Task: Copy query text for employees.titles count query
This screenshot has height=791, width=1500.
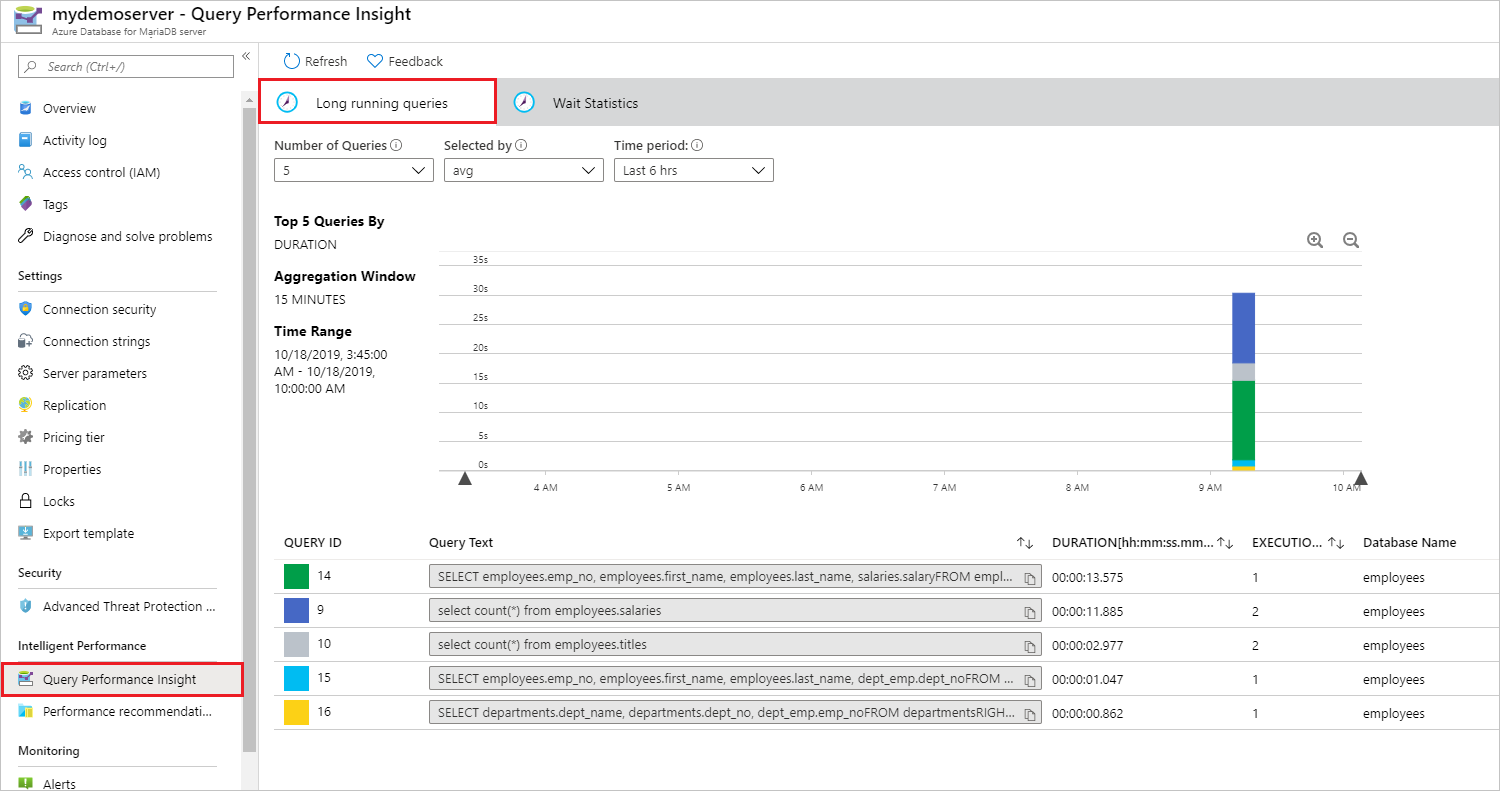Action: (1029, 646)
